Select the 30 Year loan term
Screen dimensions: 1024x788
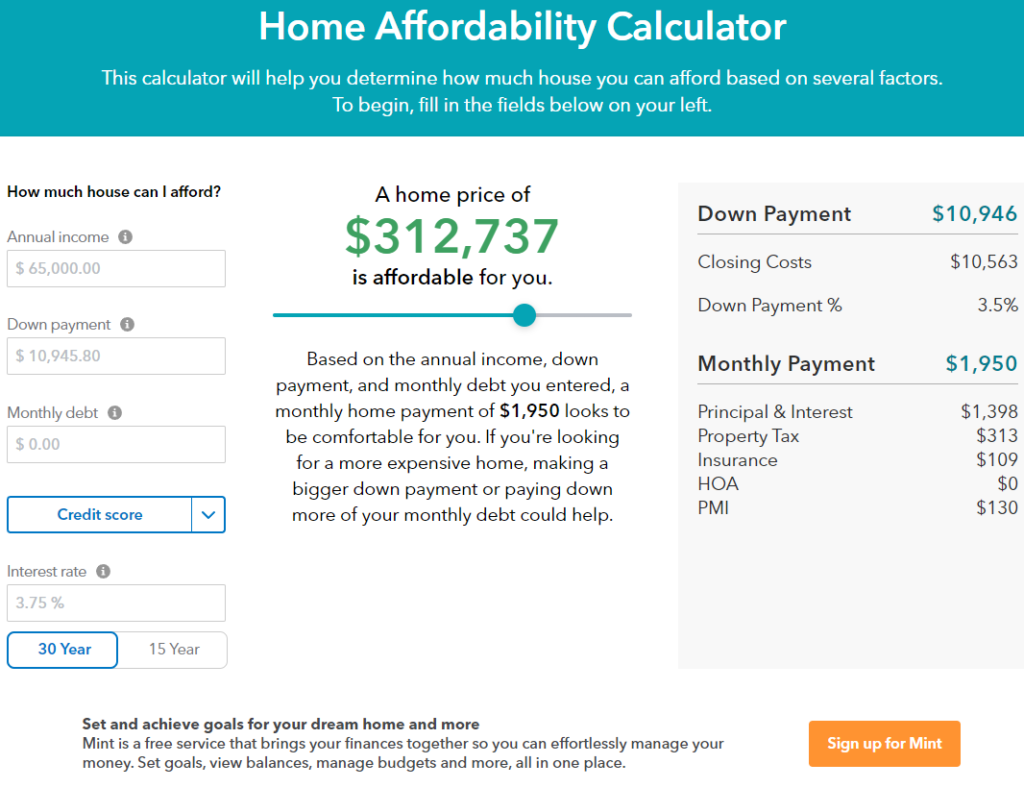click(x=63, y=650)
